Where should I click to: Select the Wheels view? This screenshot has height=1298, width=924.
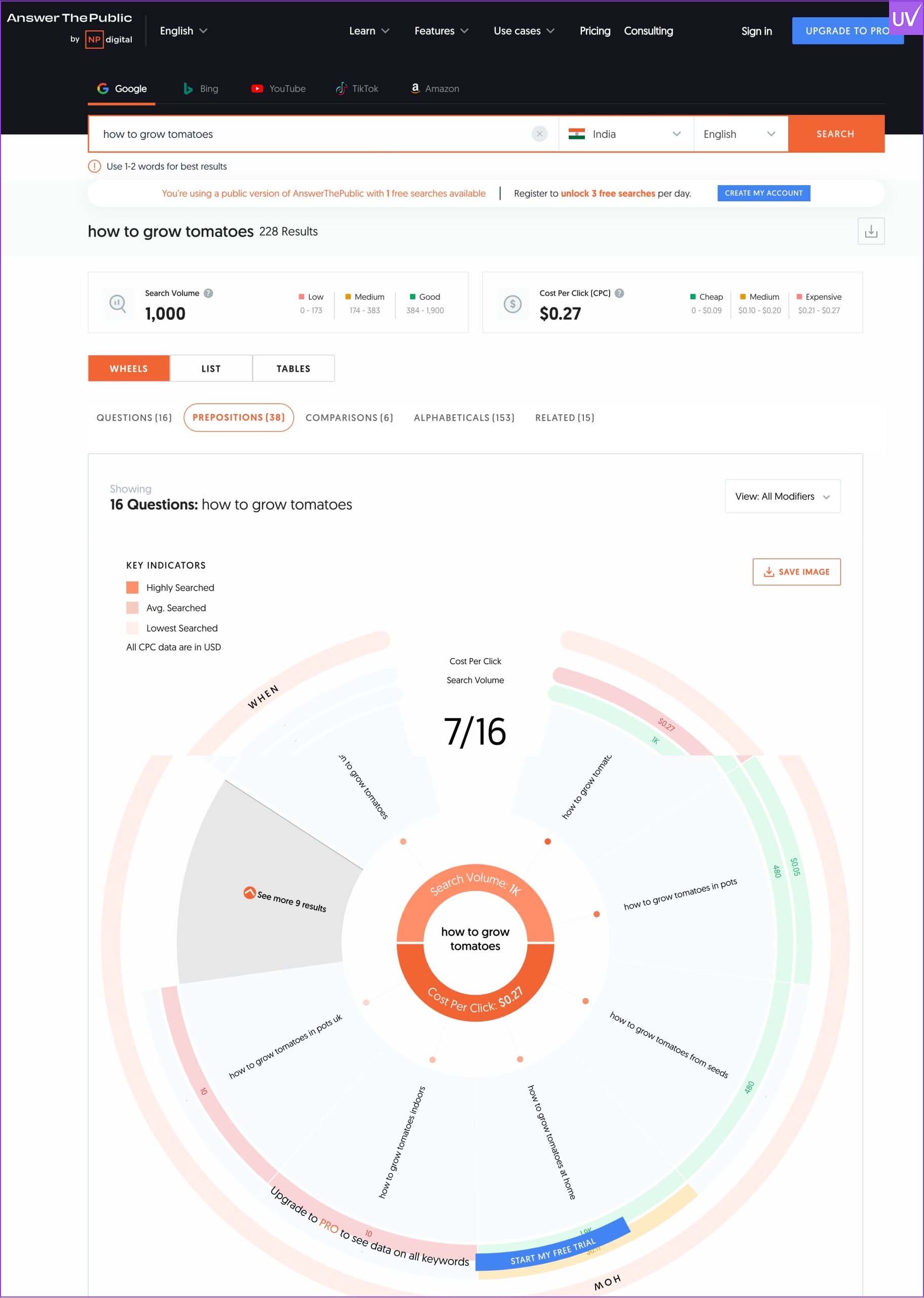(x=129, y=368)
